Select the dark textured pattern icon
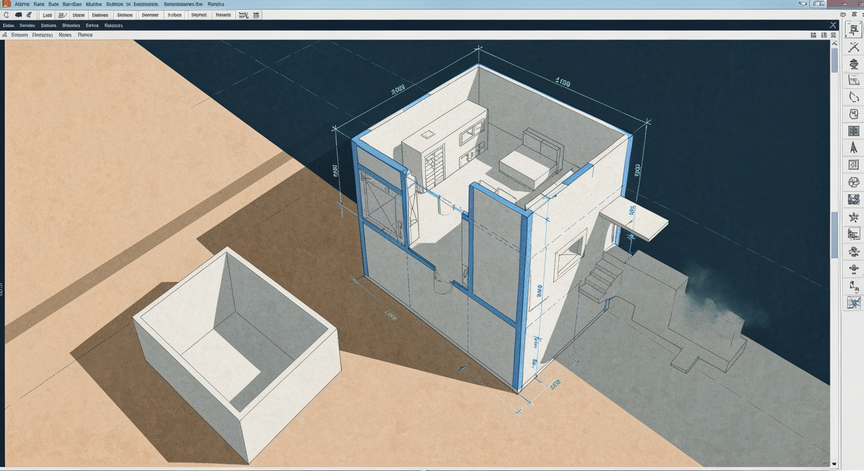This screenshot has height=471, width=864. tap(854, 199)
